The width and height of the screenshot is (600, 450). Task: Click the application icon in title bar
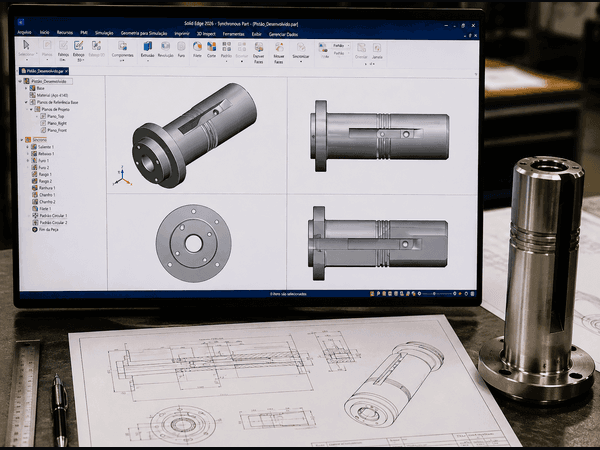pos(21,22)
